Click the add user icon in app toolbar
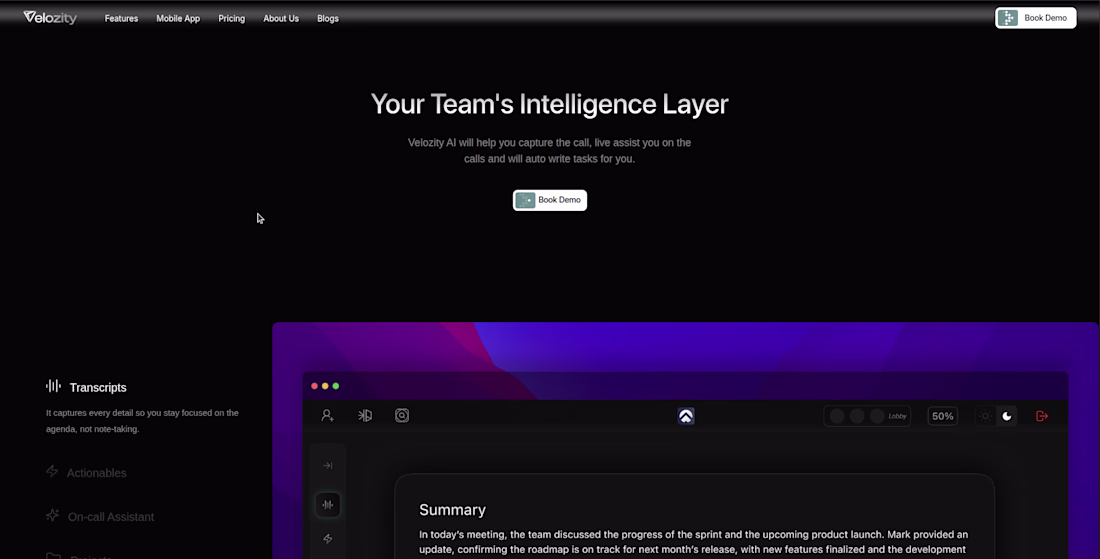 328,415
